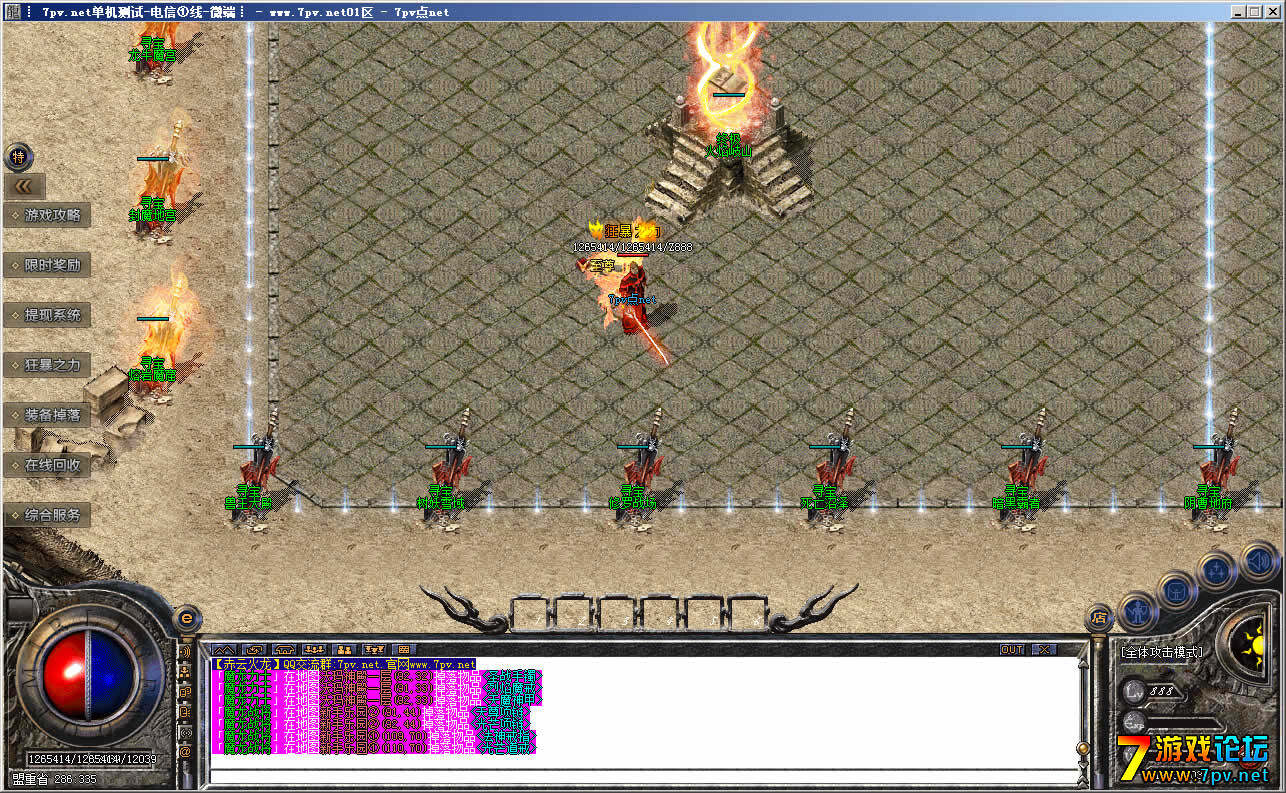Open the bag inventory round icon
Image resolution: width=1286 pixels, height=793 pixels.
1178,590
